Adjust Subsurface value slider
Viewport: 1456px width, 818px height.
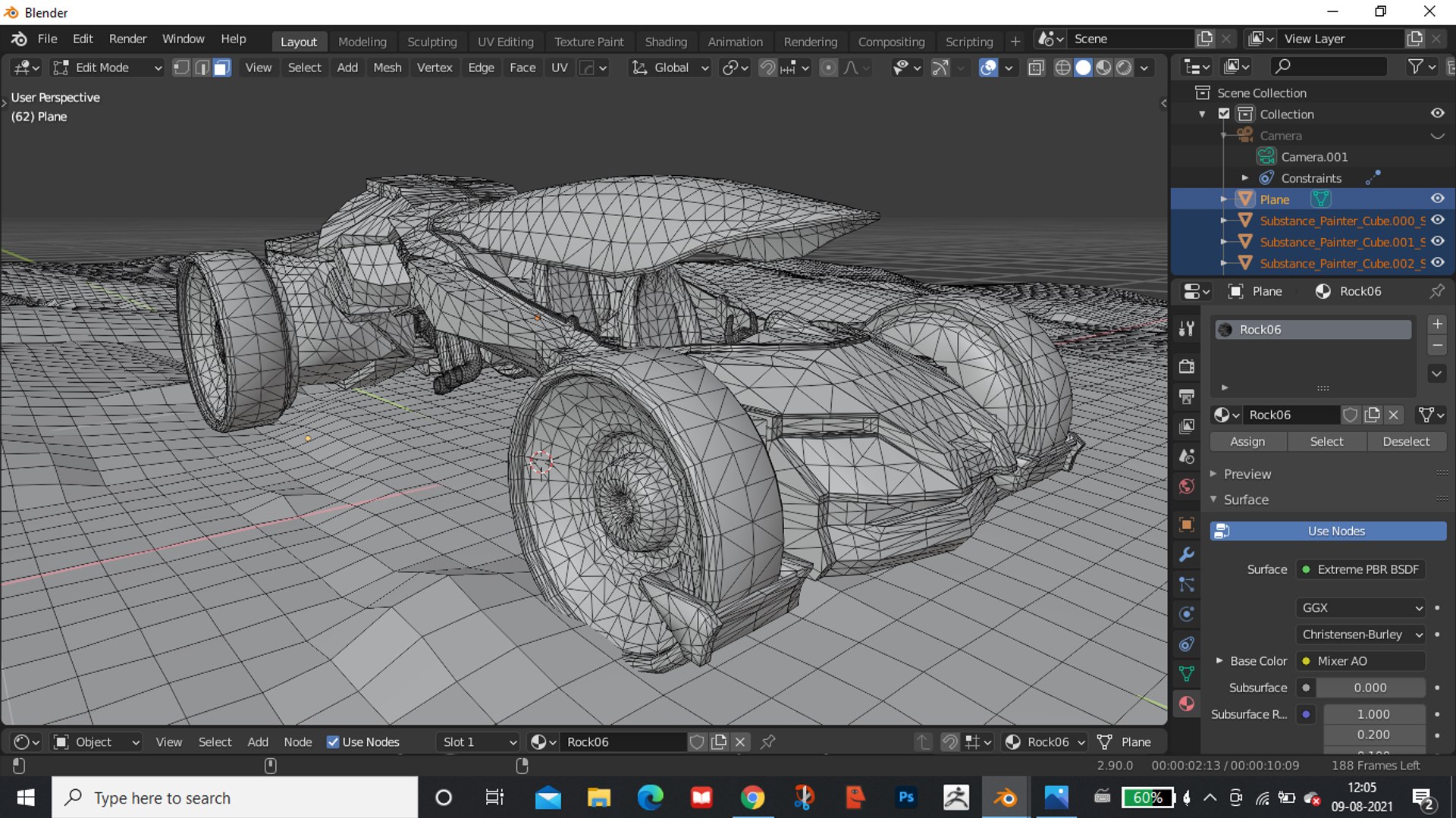[x=1370, y=688]
